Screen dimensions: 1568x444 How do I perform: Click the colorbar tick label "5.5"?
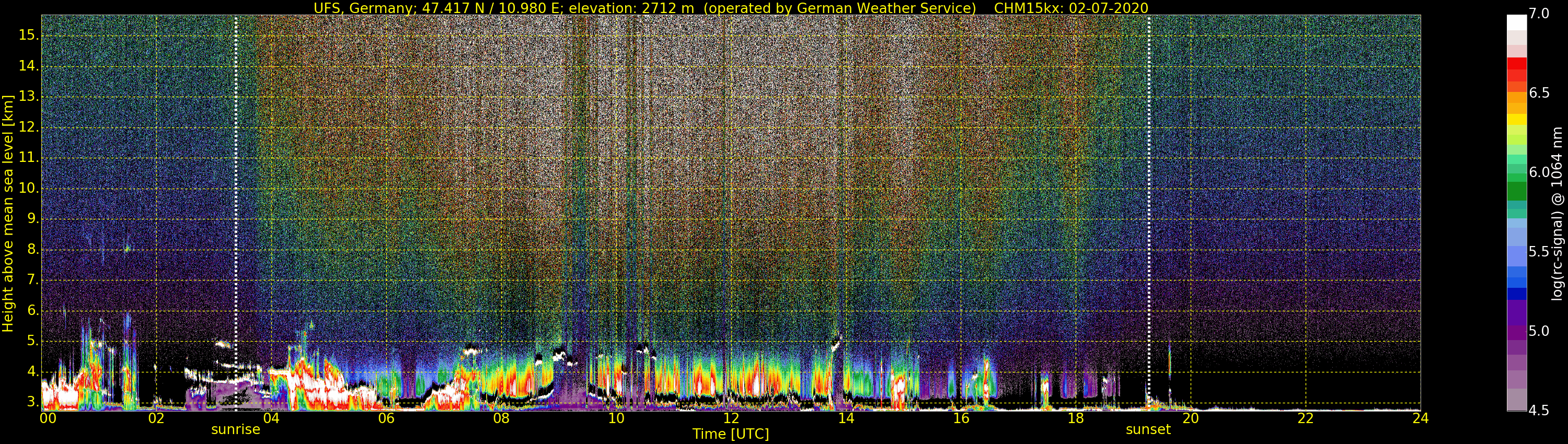point(1540,252)
